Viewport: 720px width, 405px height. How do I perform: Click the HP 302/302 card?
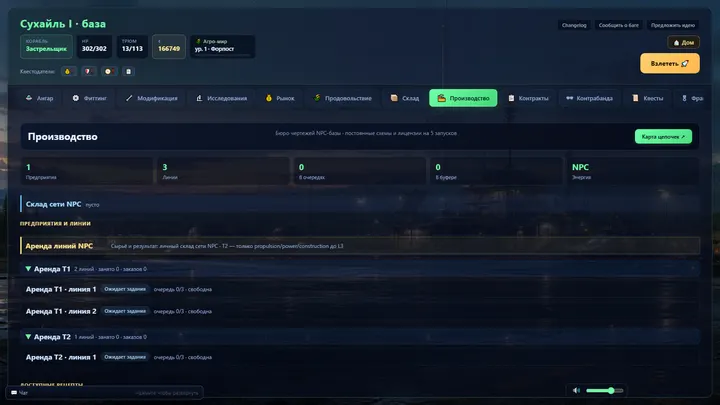(x=94, y=46)
